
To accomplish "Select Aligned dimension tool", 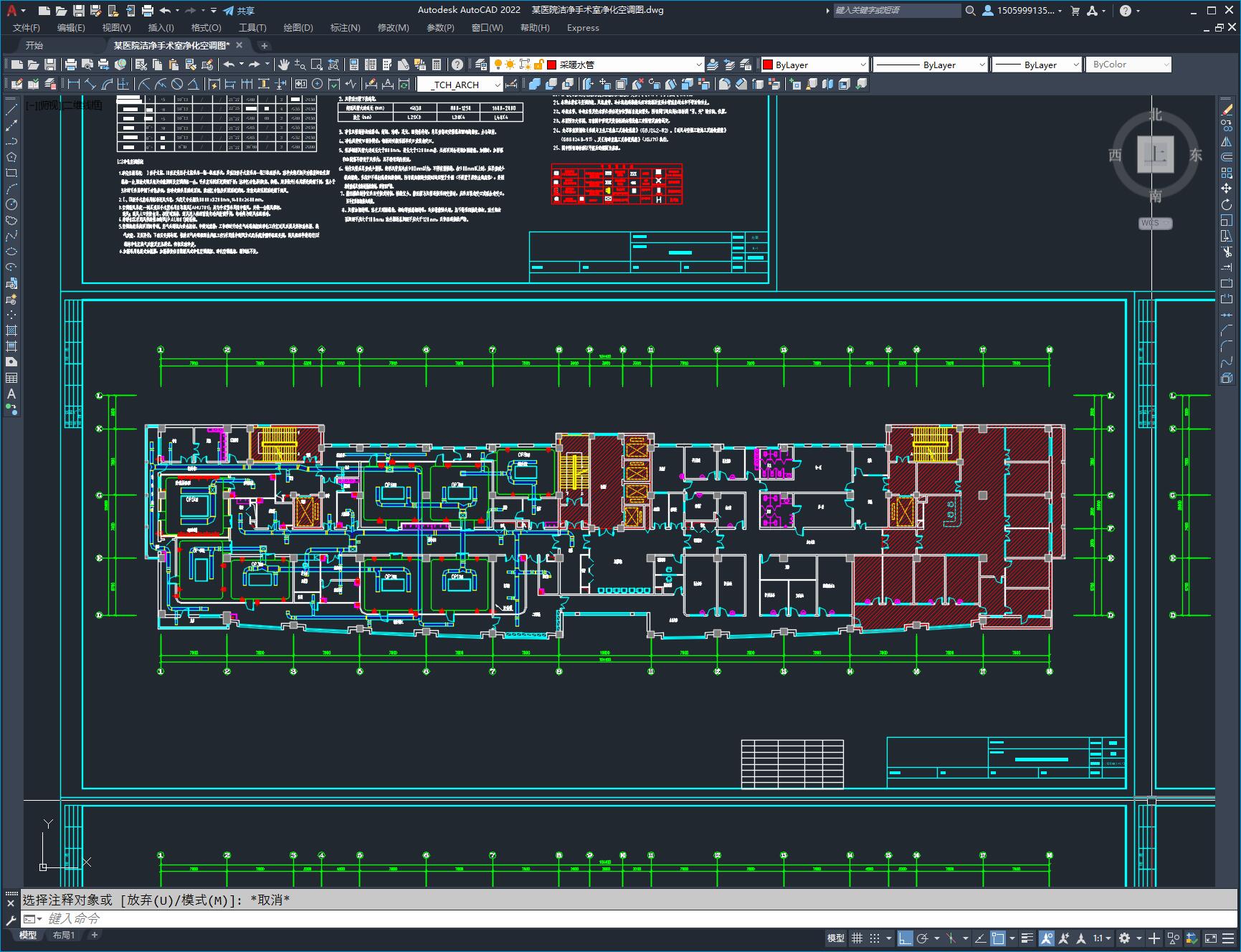I will point(90,84).
